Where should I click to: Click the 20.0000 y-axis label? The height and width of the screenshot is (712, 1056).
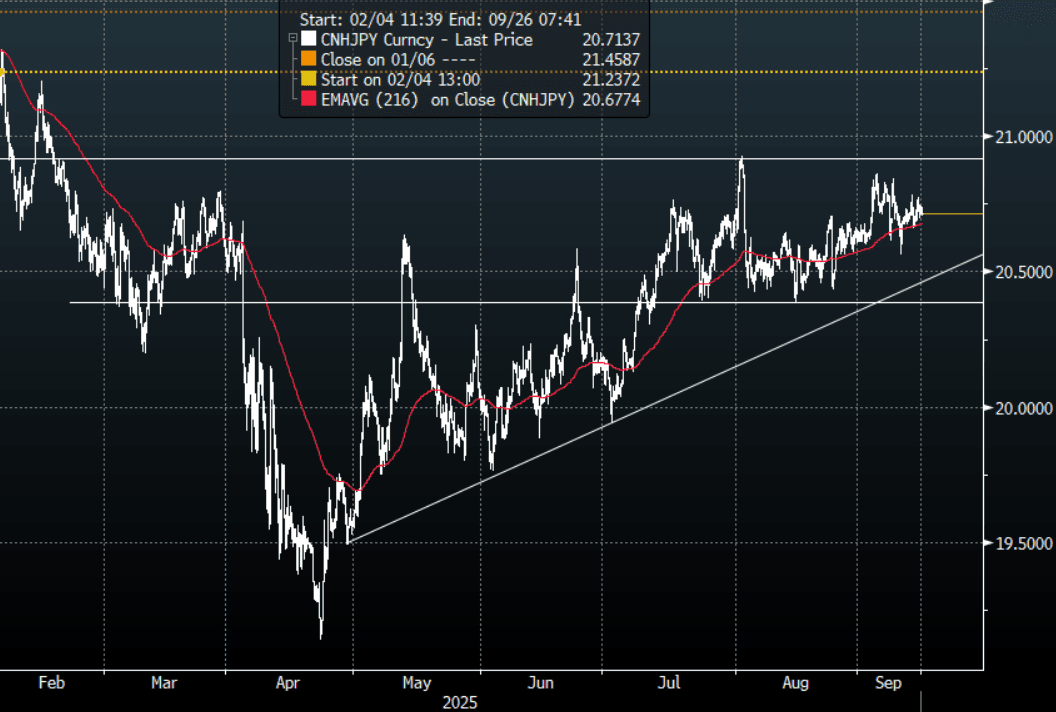coord(1024,408)
